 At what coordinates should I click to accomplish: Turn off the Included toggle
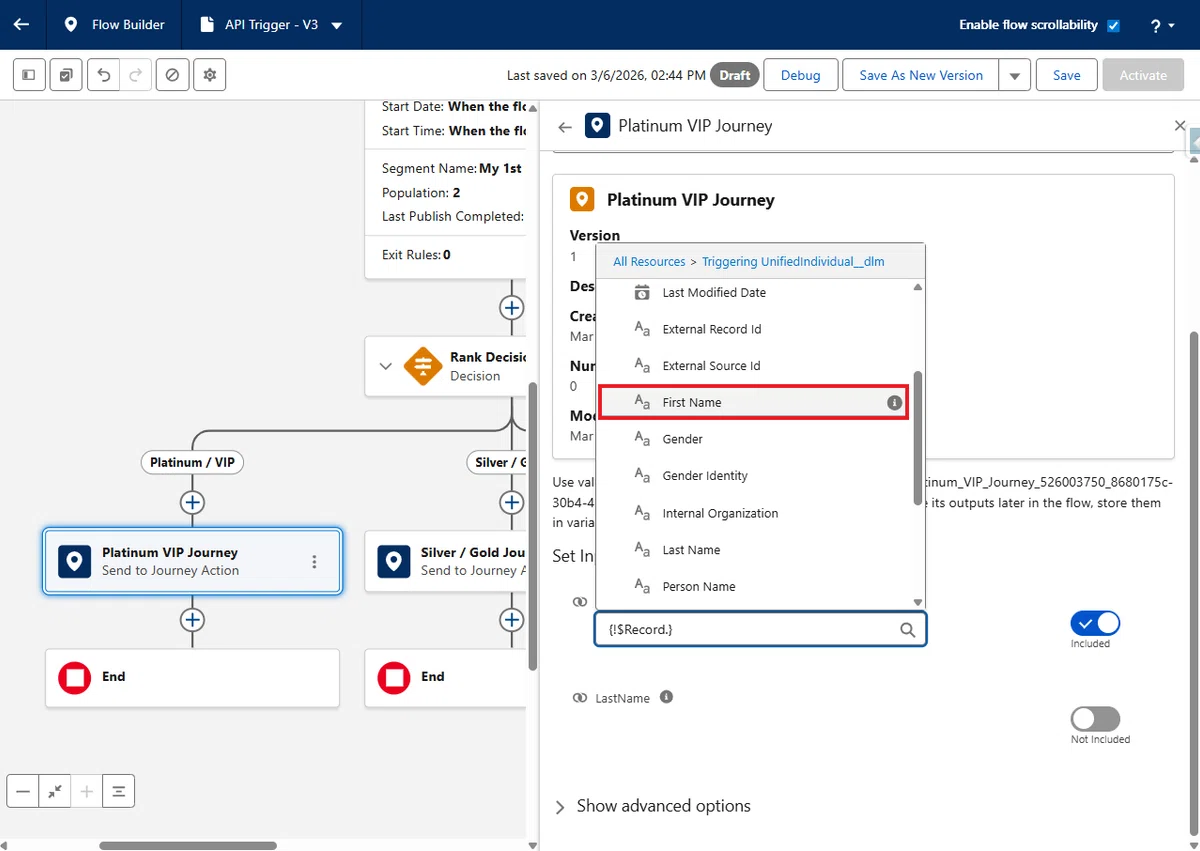click(1095, 623)
